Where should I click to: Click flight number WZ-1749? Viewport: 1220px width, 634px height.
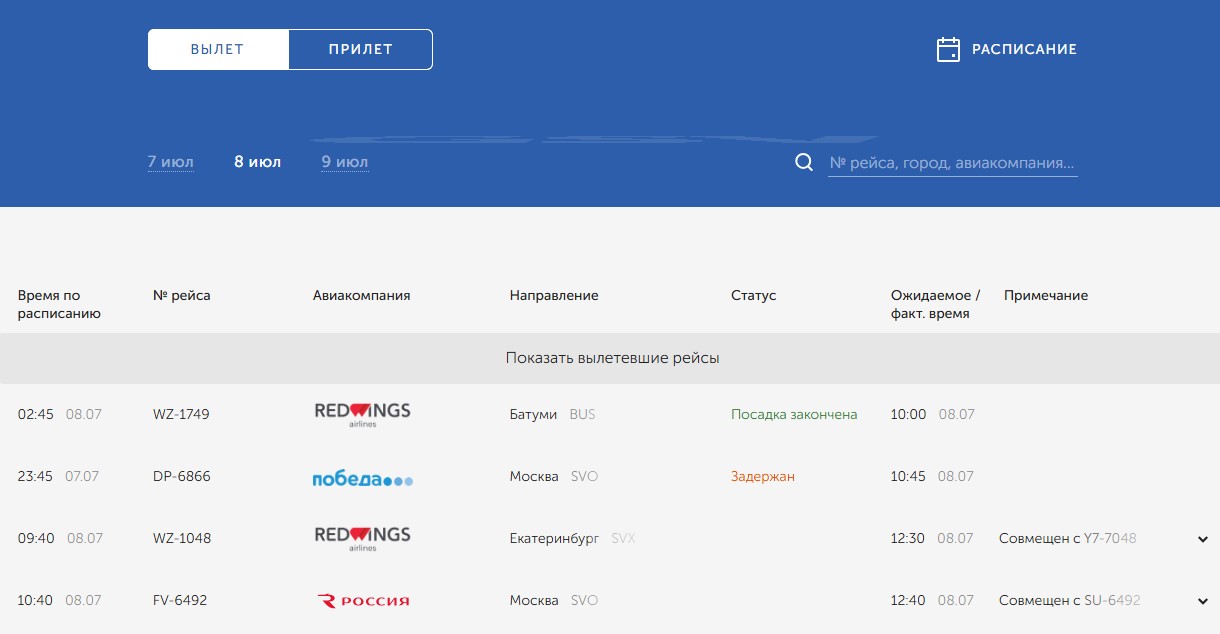tap(181, 414)
